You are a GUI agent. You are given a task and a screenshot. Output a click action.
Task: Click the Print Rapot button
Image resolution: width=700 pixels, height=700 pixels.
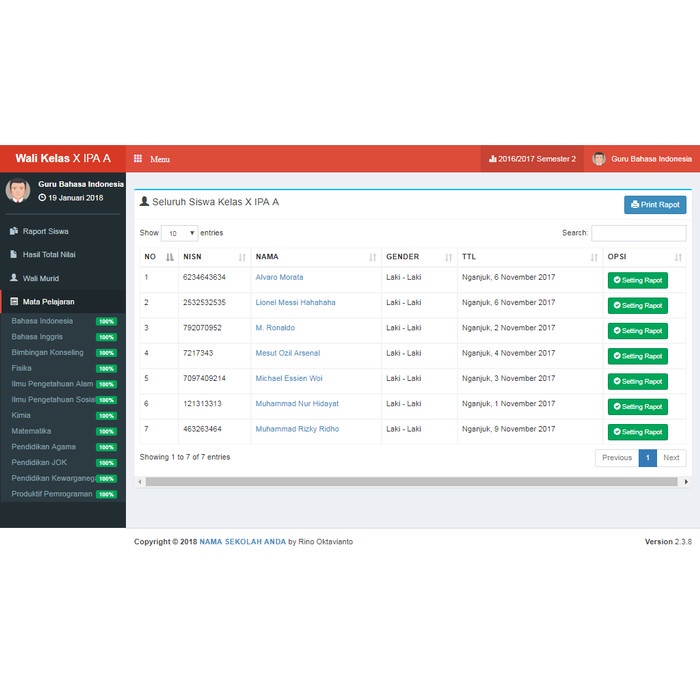click(x=655, y=205)
